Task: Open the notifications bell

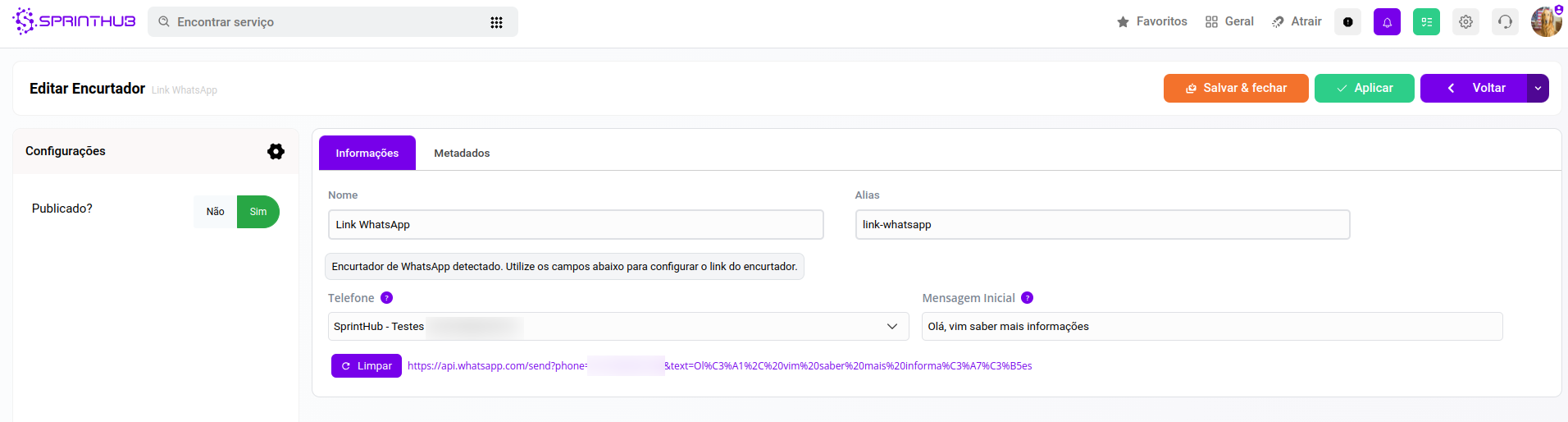Action: point(1387,22)
